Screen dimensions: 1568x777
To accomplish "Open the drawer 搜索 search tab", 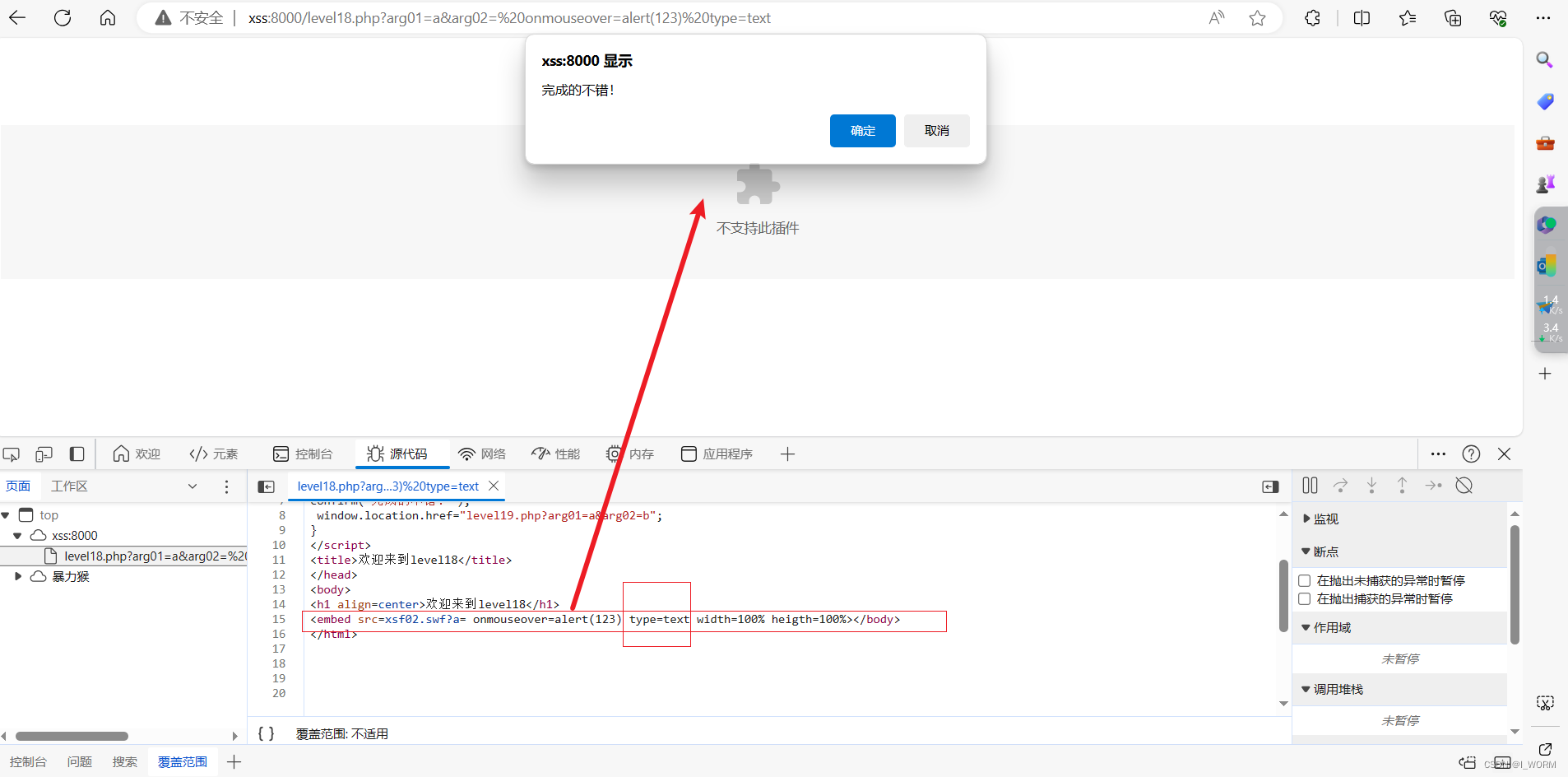I will point(125,762).
